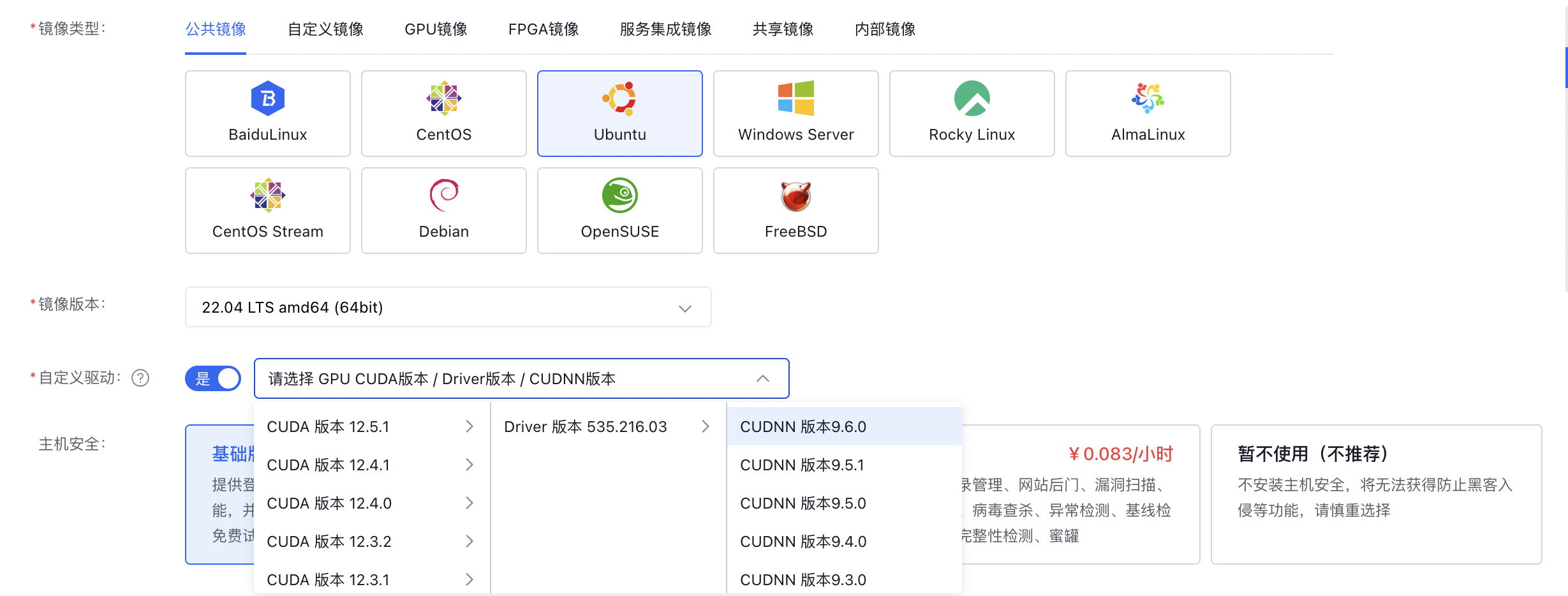Open the GPU镜像 tab
This screenshot has height=596, width=1568.
436,29
